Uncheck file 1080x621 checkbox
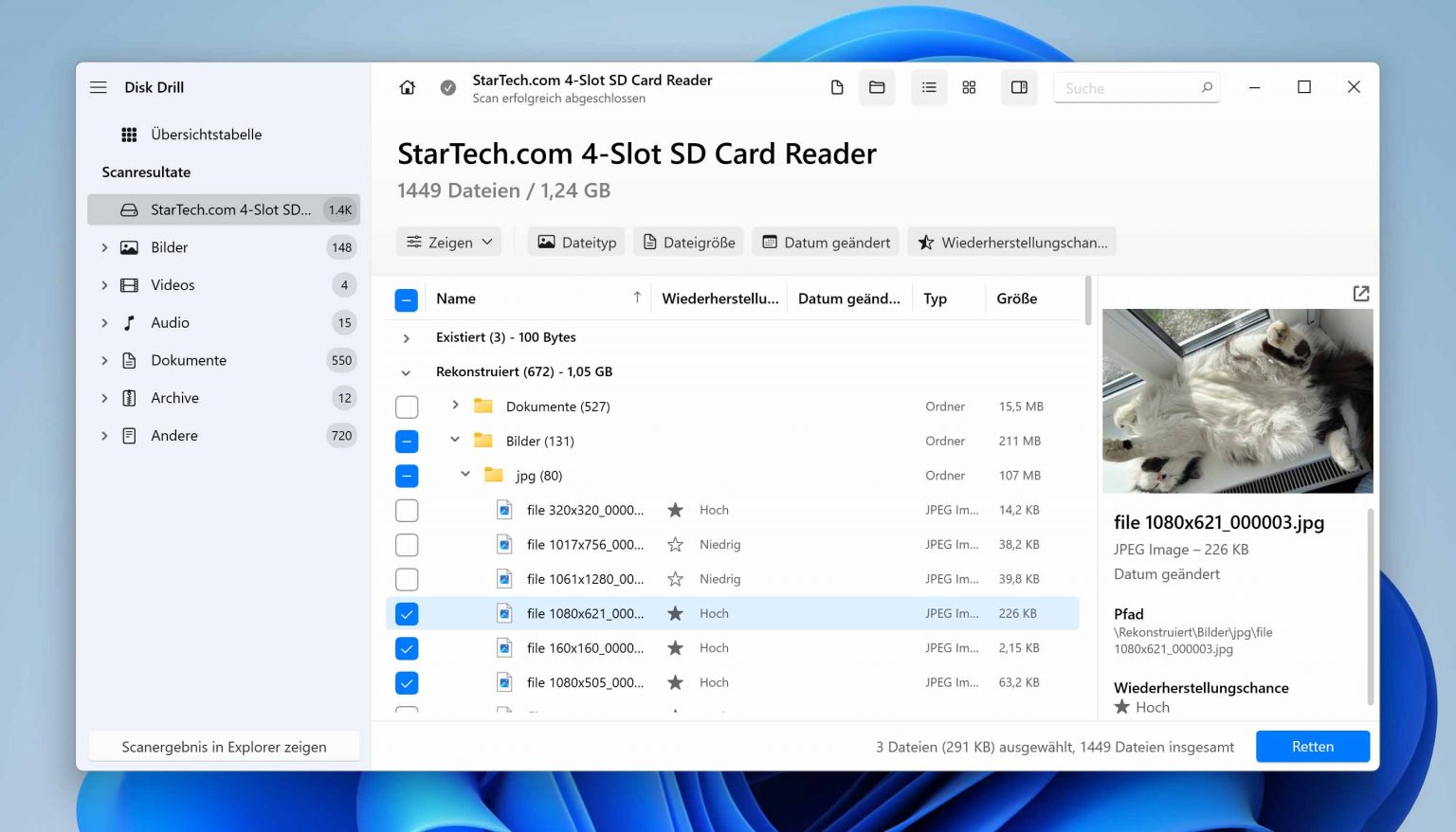 (407, 614)
